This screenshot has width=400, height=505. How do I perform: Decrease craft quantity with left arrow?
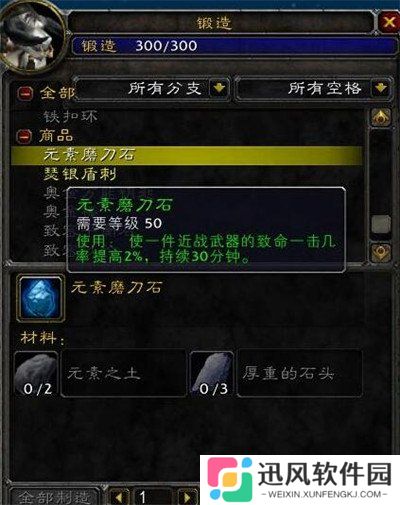click(x=119, y=497)
